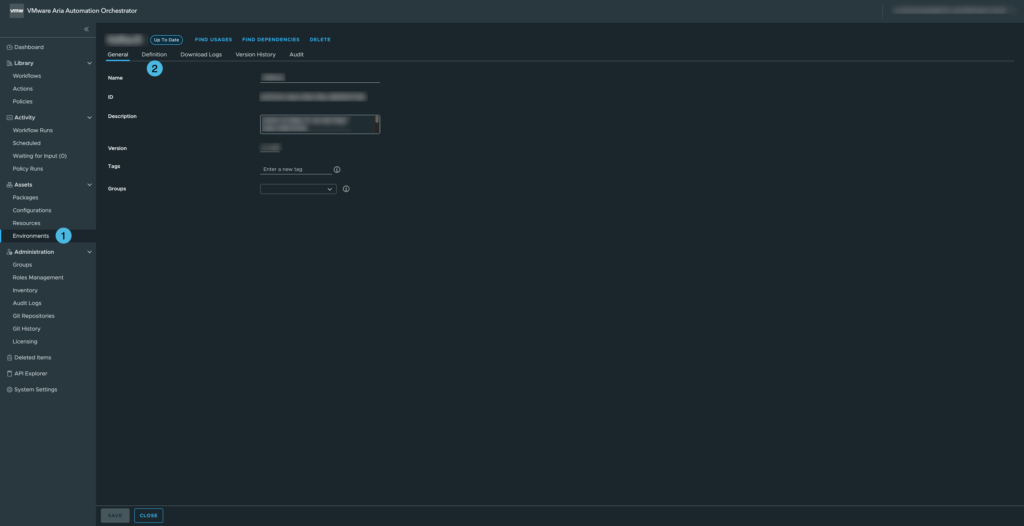This screenshot has width=1024, height=526.
Task: Open the Dashboard from sidebar
Action: (x=28, y=47)
